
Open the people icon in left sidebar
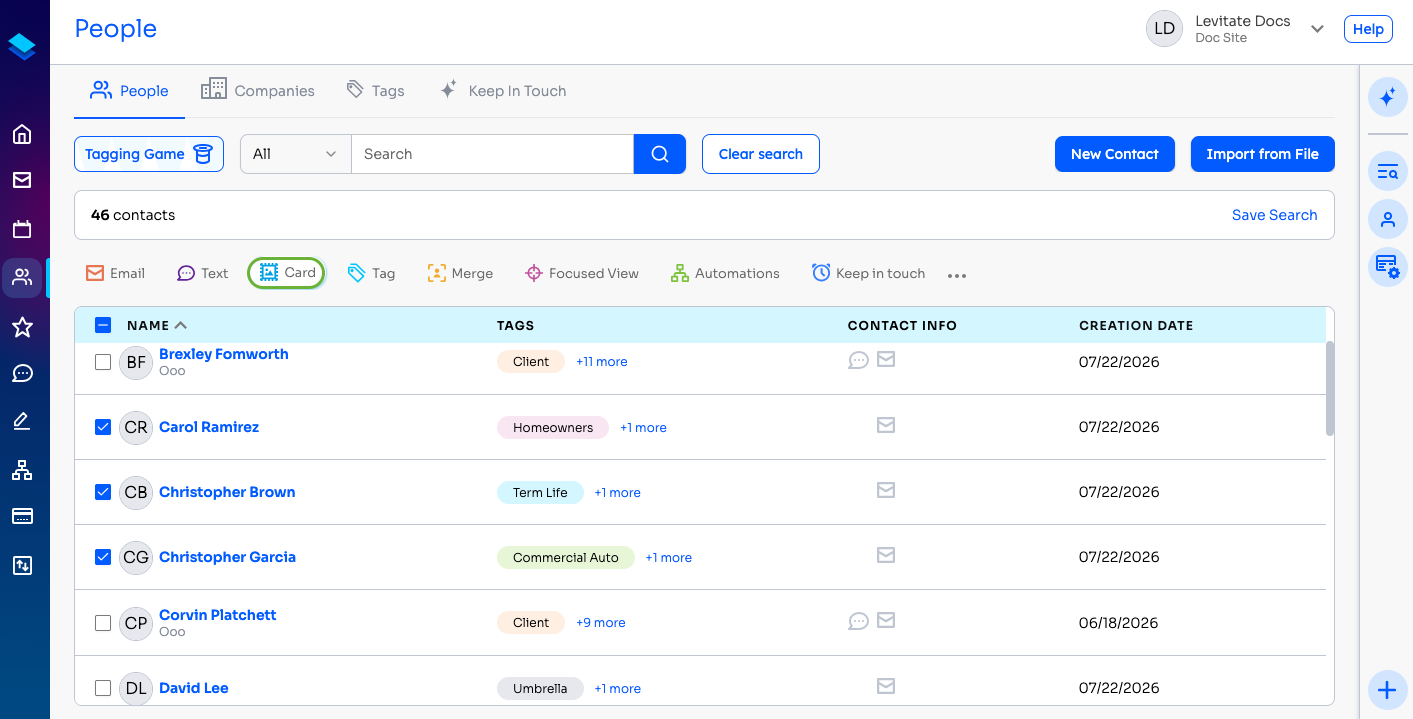pos(22,278)
